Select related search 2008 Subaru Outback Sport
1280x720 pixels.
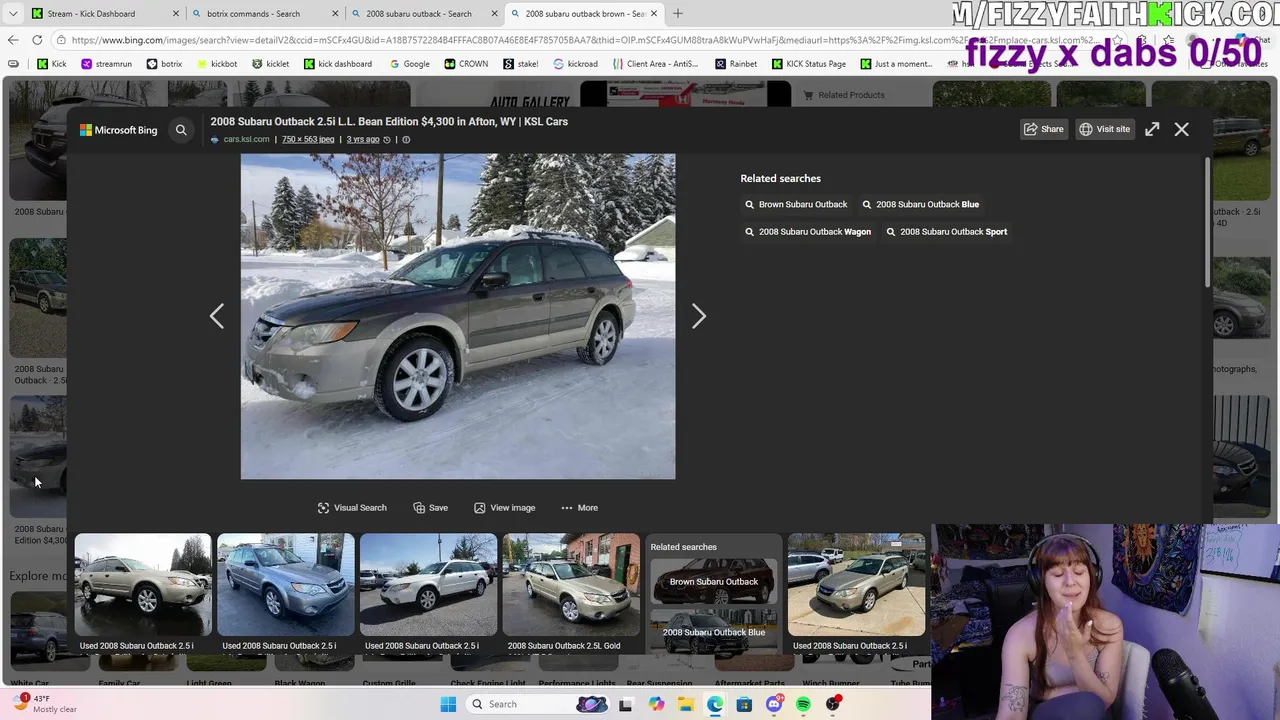pyautogui.click(x=947, y=232)
